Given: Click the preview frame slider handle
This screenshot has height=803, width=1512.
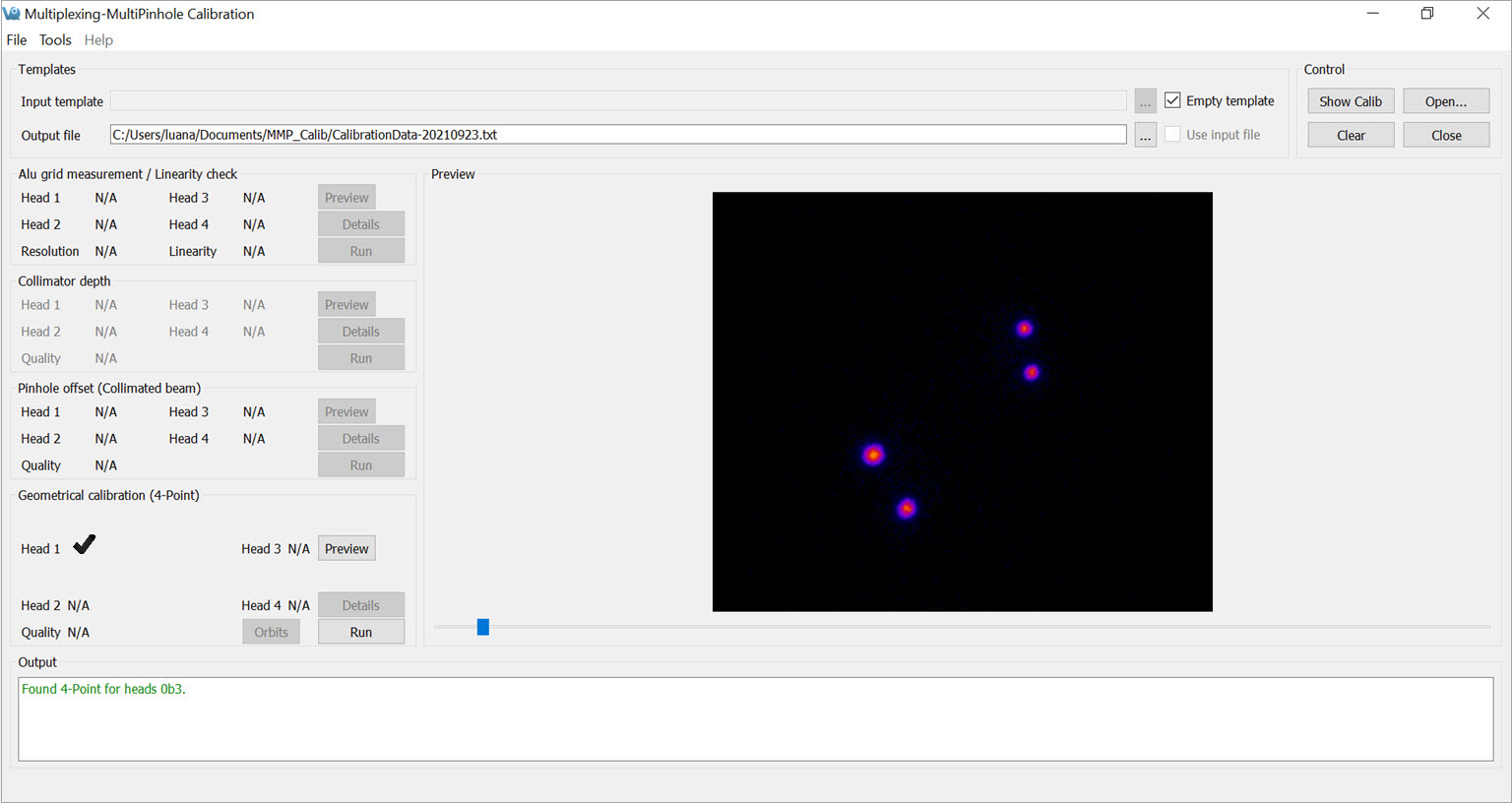Looking at the screenshot, I should [483, 627].
